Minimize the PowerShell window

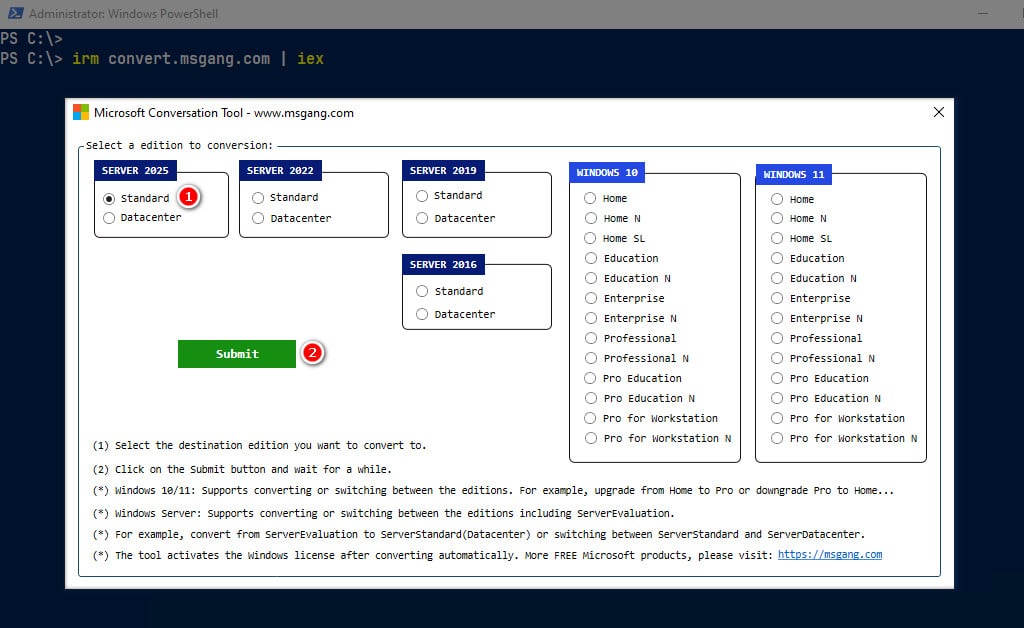pyautogui.click(x=982, y=13)
